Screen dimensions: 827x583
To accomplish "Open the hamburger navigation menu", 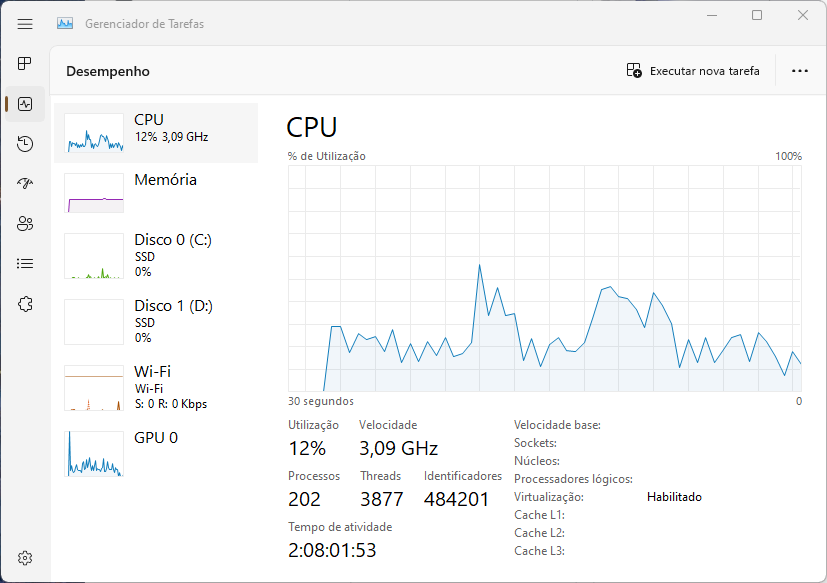I will pyautogui.click(x=25, y=24).
